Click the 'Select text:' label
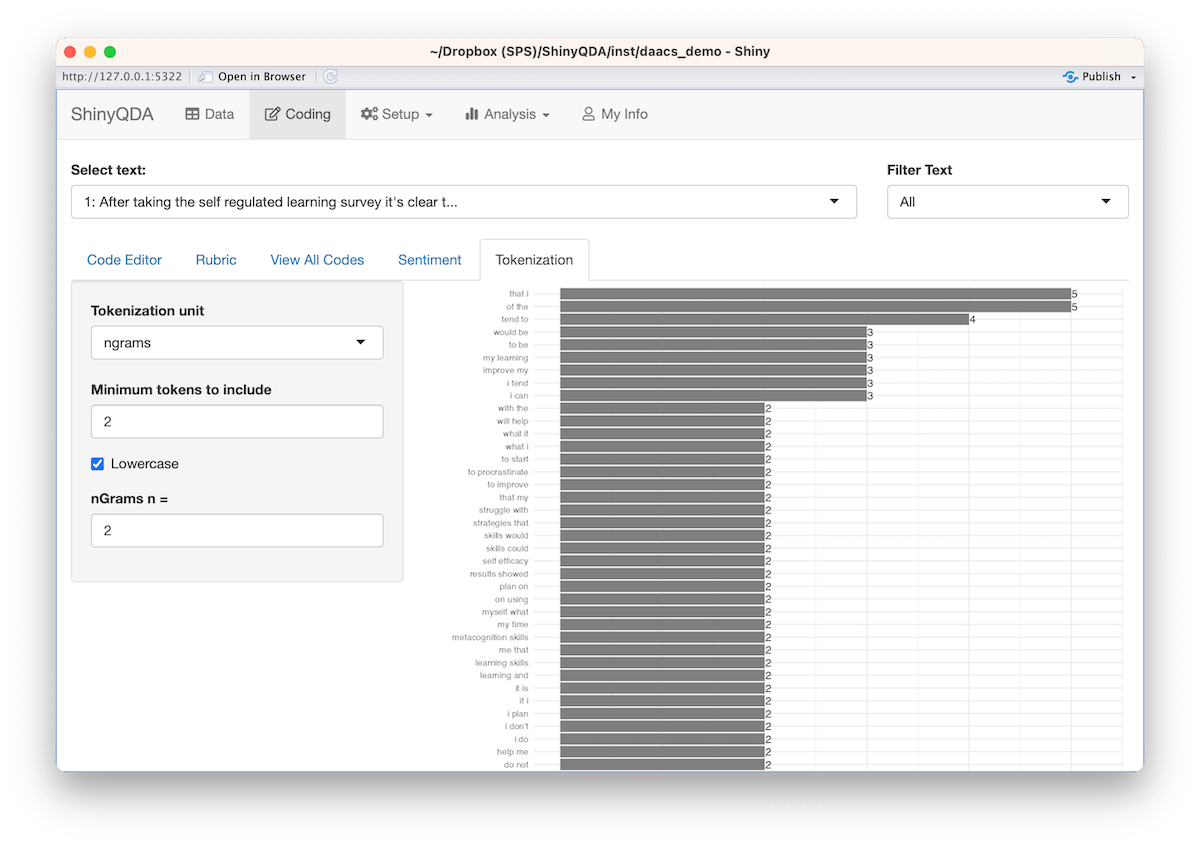1200x846 pixels. point(108,170)
